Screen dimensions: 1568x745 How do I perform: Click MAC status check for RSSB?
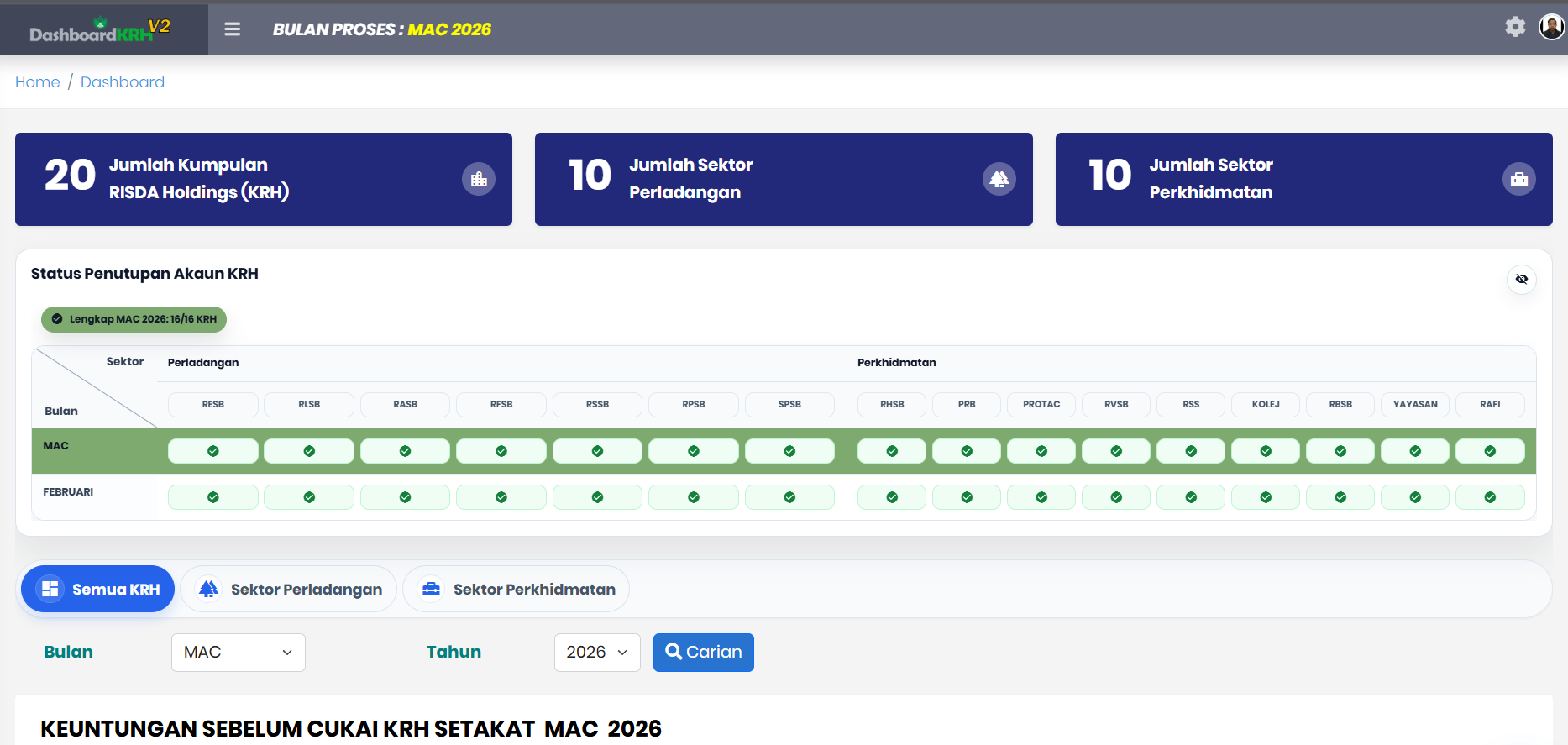[x=597, y=451]
